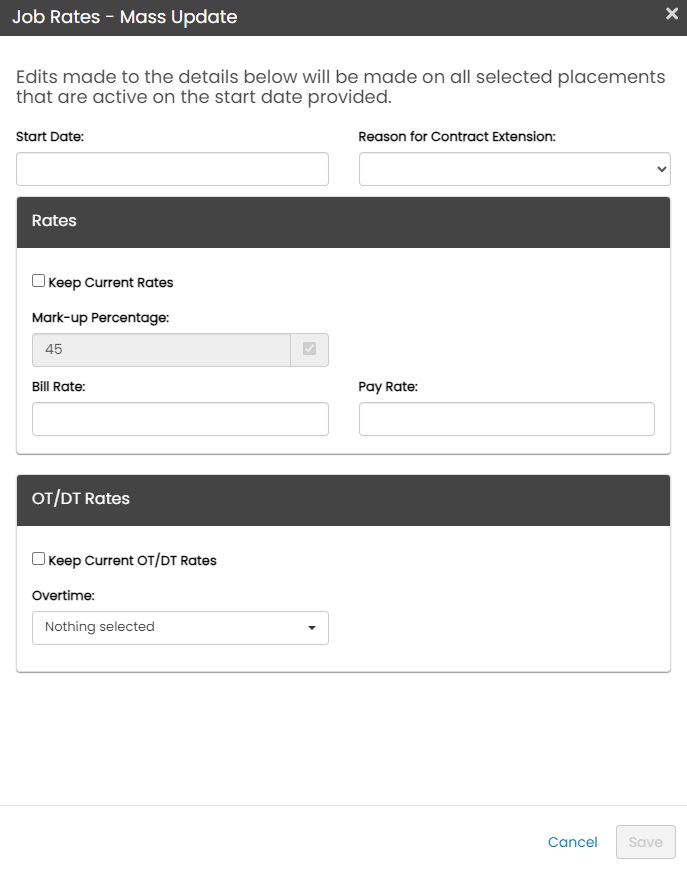Click the 'Pay Rate:' label text
This screenshot has width=687, height=873.
tap(388, 386)
